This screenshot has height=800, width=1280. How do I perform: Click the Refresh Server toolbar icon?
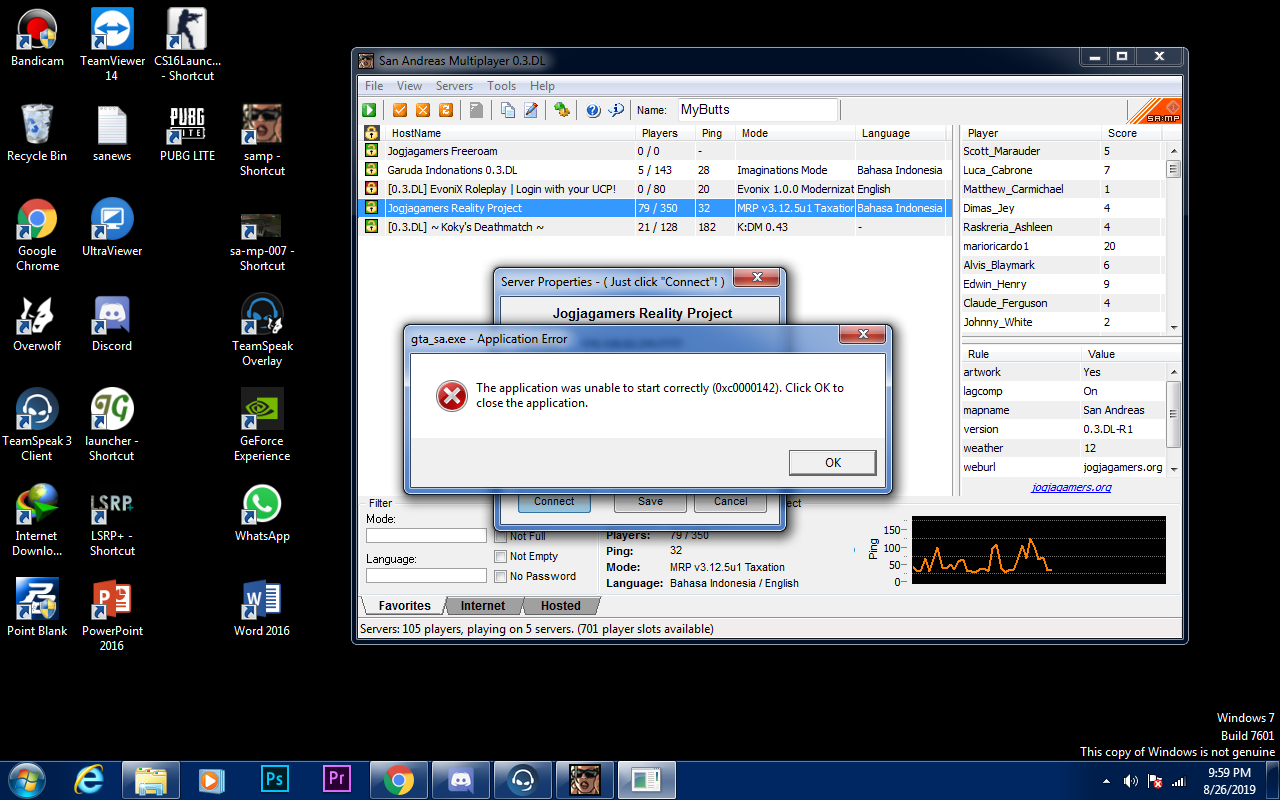[446, 110]
